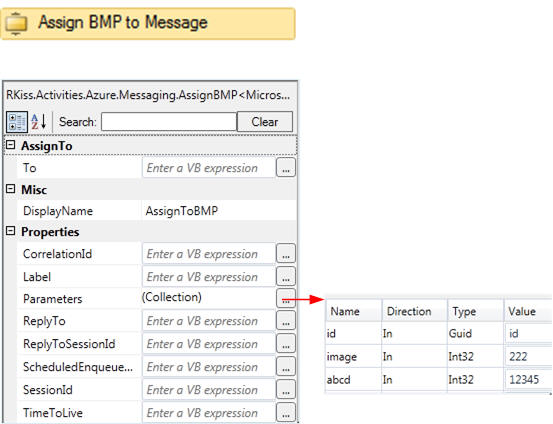Open expression editor for To property
553x424 pixels.
(286, 168)
